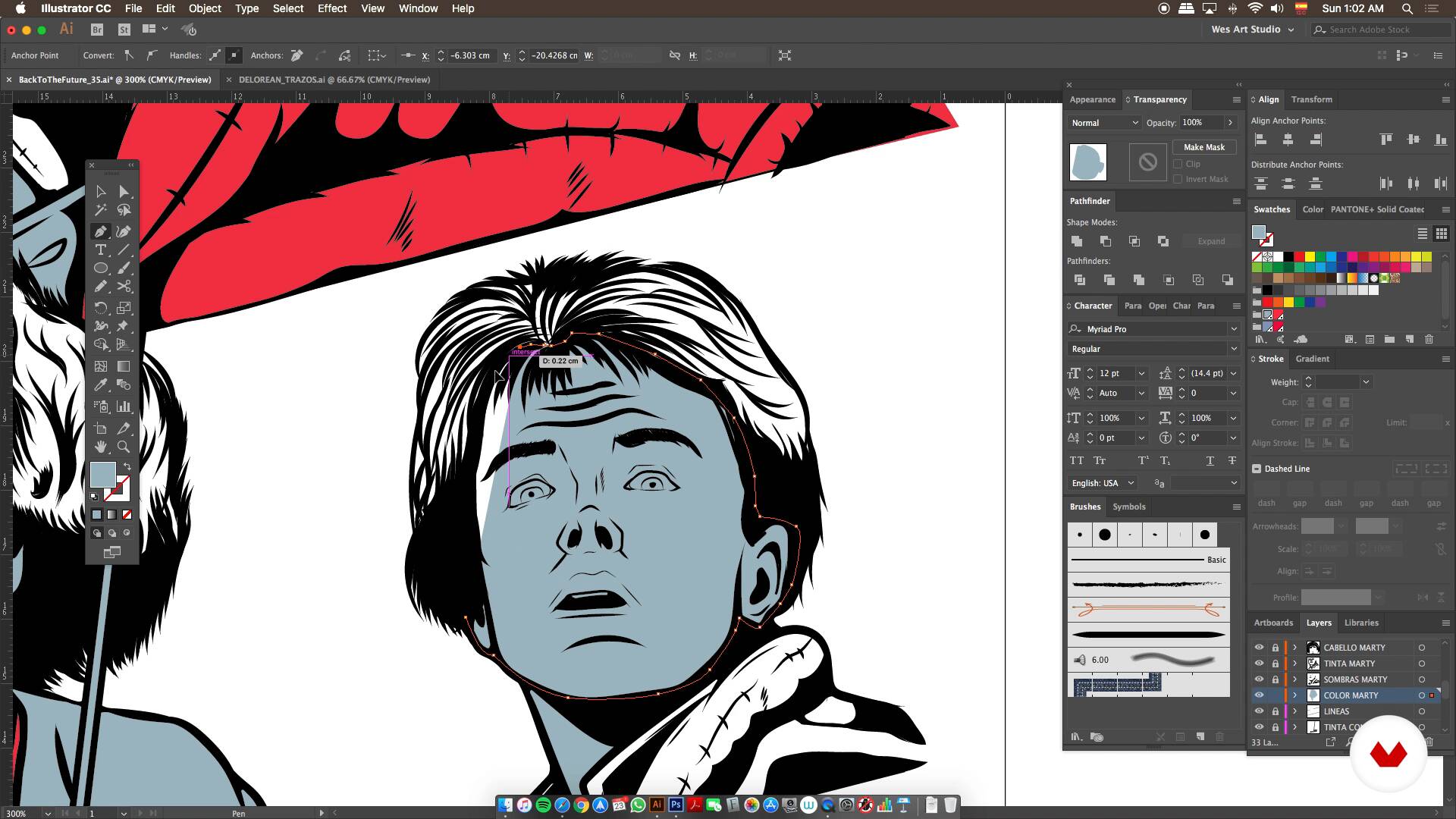
Task: Hide the CABELLO MARTY layer
Action: point(1259,648)
